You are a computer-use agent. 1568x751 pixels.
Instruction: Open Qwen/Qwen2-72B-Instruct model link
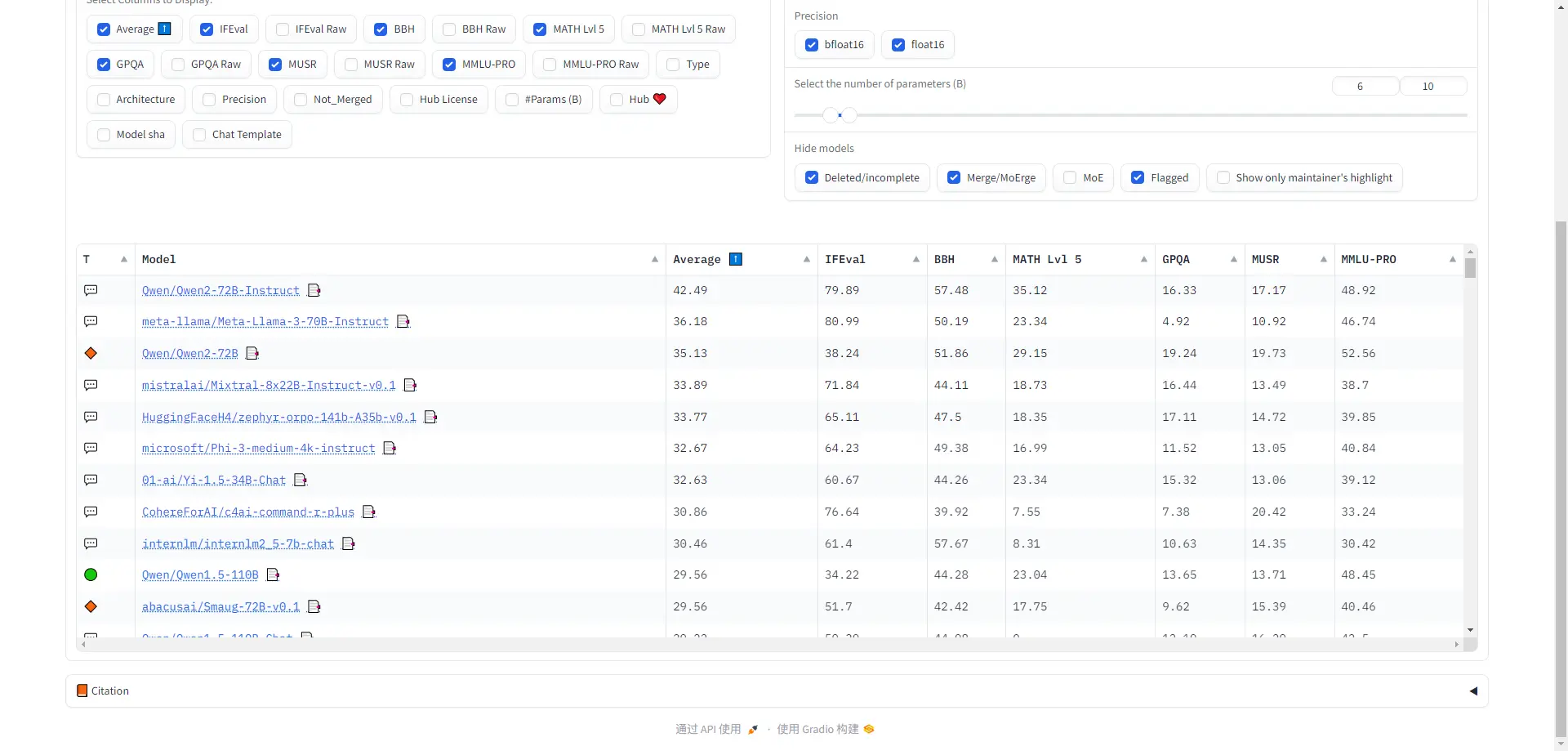click(x=220, y=290)
